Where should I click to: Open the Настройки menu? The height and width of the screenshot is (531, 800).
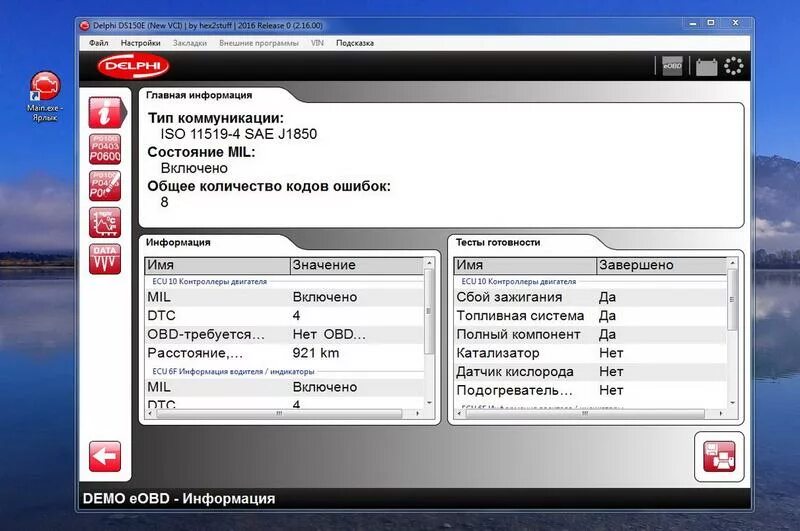140,43
